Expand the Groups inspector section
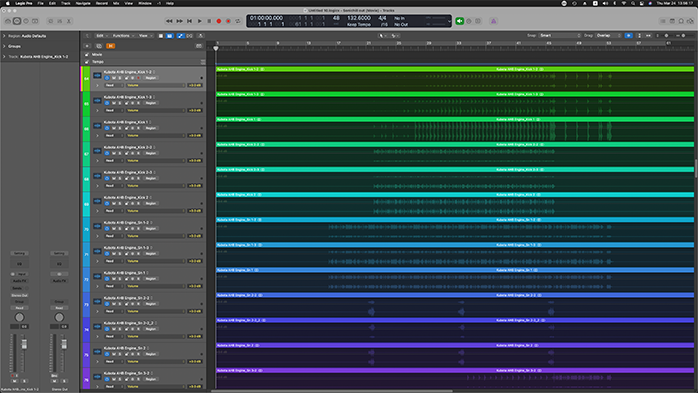Screen dimensions: 698x393 coord(4,46)
